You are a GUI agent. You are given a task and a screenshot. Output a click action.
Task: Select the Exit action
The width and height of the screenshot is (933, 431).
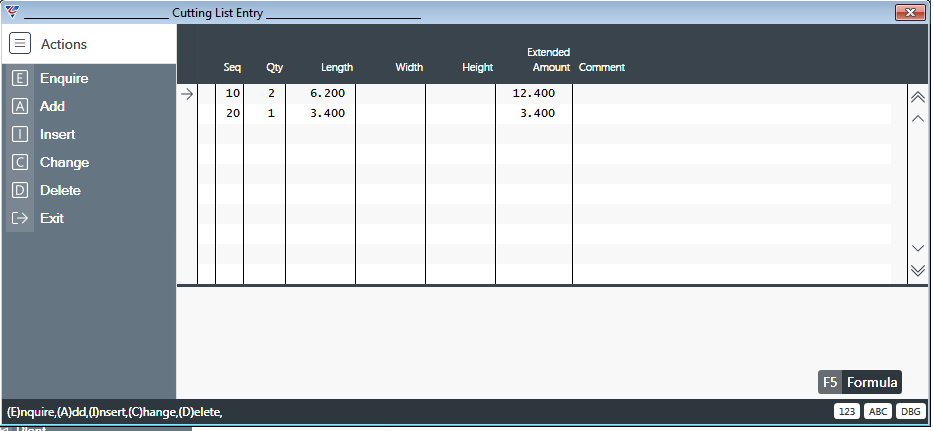coord(52,218)
